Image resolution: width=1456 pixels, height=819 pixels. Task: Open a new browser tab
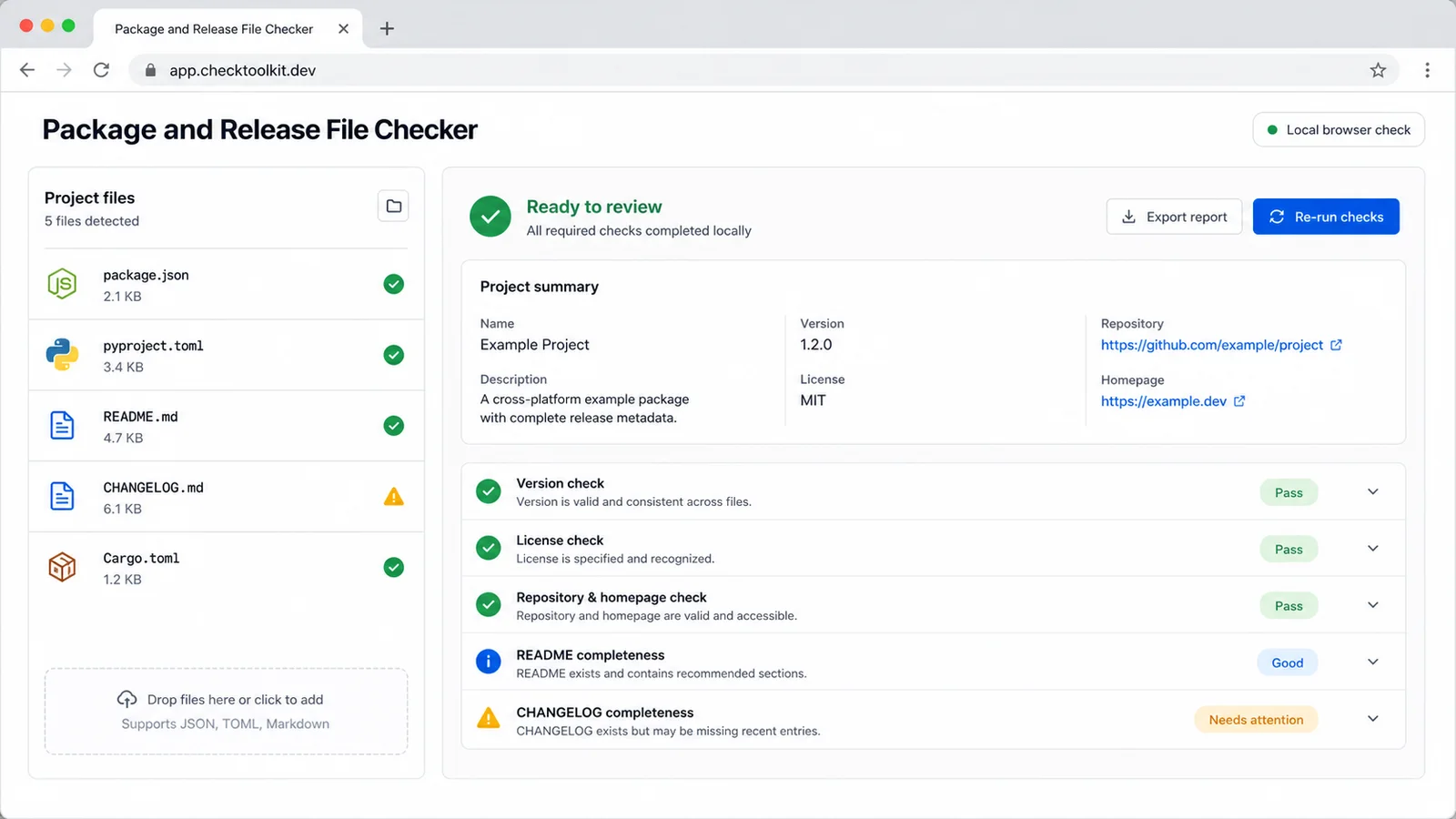coord(387,28)
